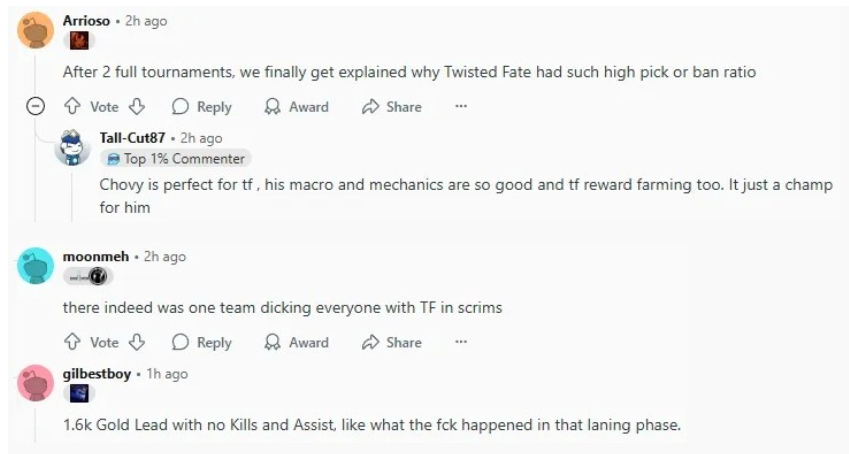This screenshot has width=849, height=454.
Task: Click moonmeh's avatar image
Action: [36, 265]
